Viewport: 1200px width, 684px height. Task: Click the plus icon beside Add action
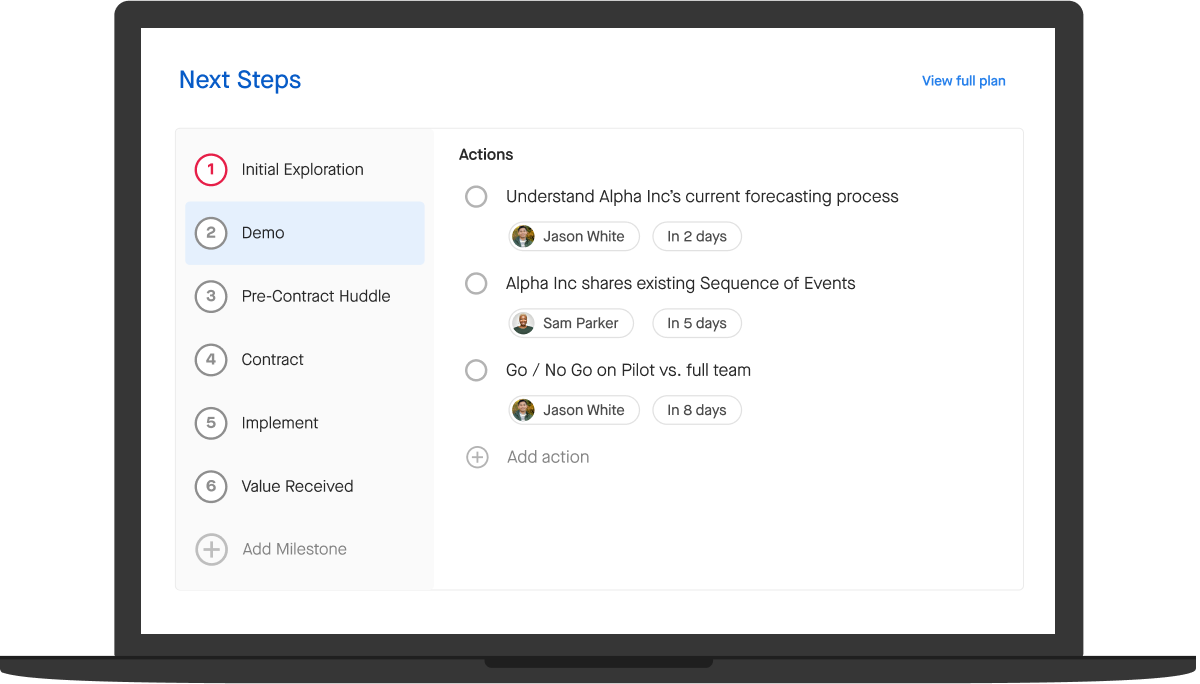[x=477, y=457]
